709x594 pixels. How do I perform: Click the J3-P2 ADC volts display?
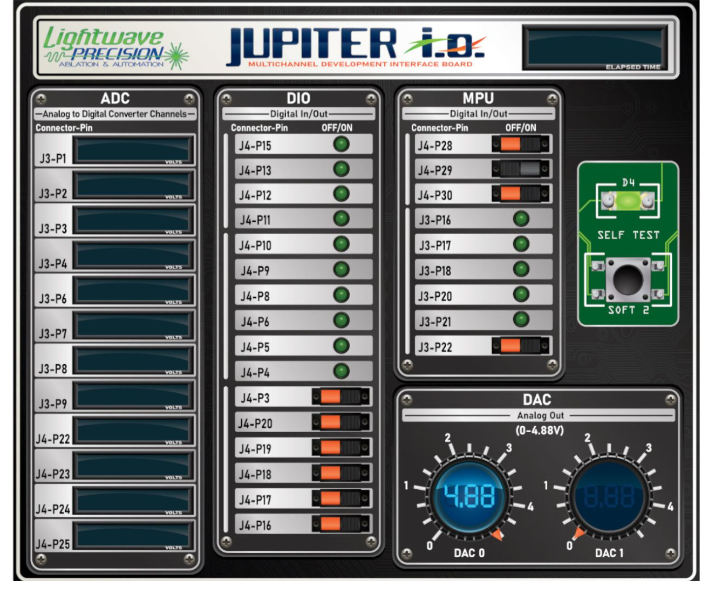[x=133, y=185]
